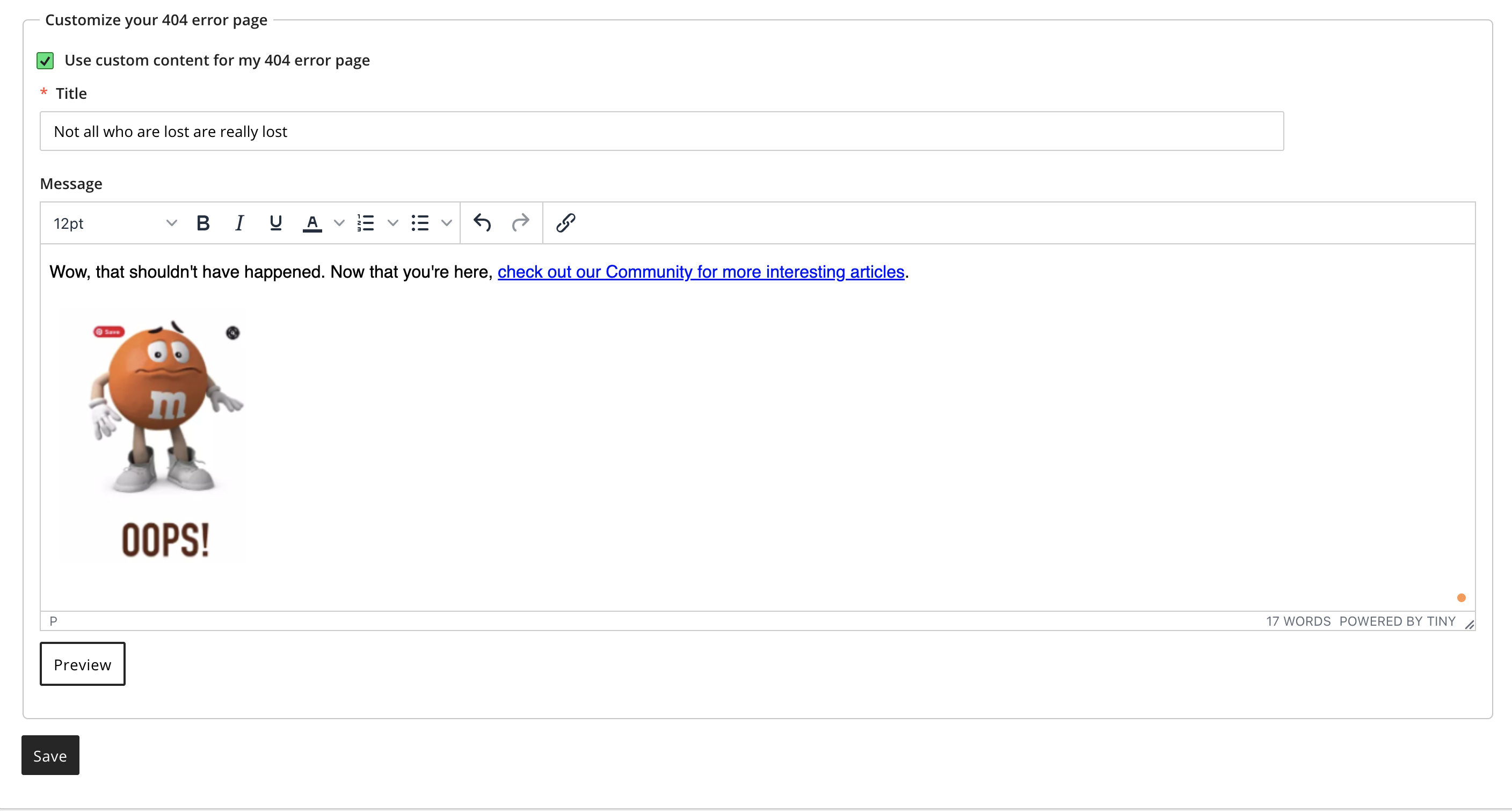Underline the selected message text

[275, 223]
